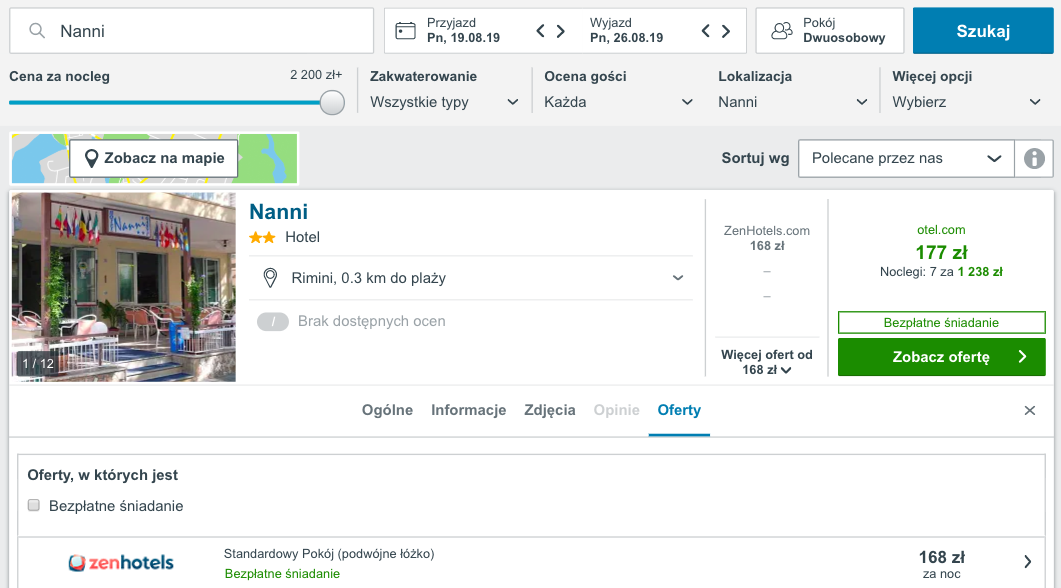The image size is (1061, 588).
Task: Click the rating badge icon
Action: click(x=273, y=321)
